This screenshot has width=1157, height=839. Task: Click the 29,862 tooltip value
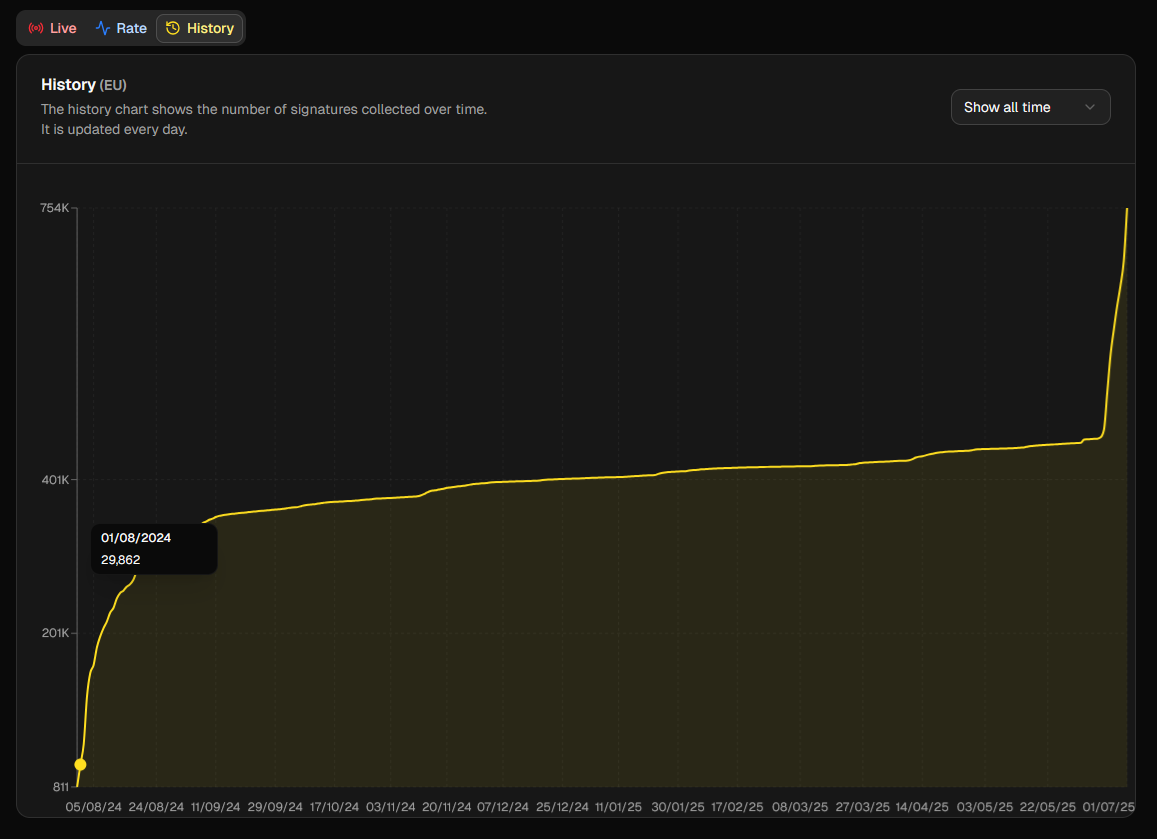(x=120, y=560)
